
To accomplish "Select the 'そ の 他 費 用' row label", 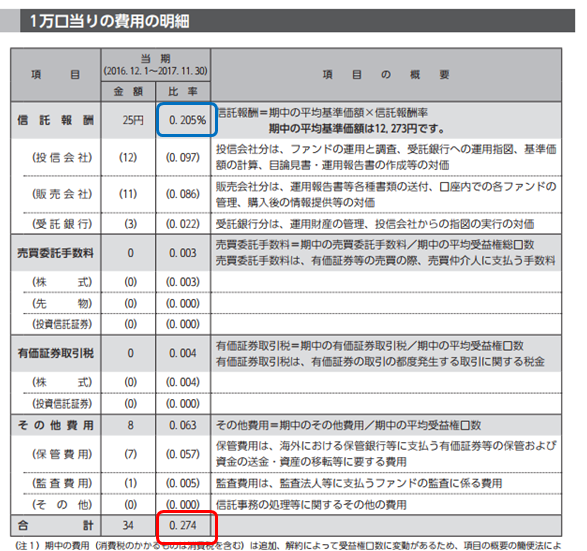I will tap(55, 426).
